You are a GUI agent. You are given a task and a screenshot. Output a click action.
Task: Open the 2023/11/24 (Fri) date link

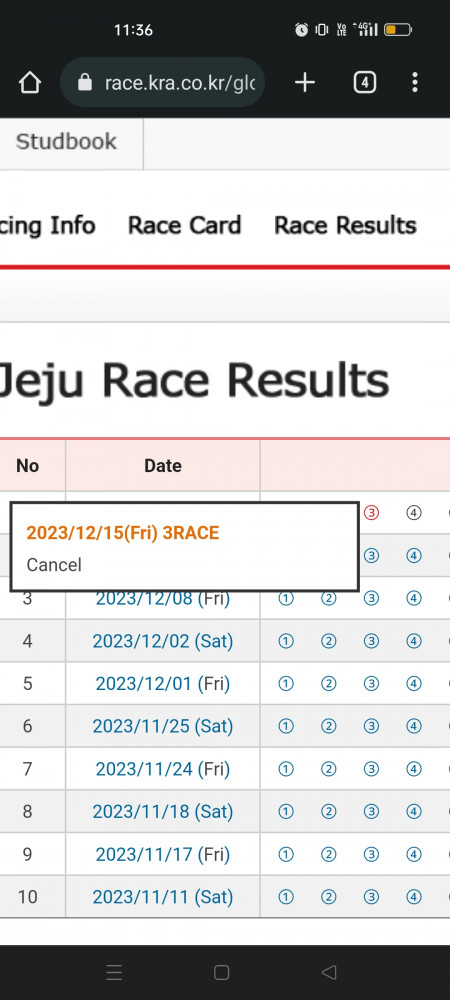pos(163,769)
